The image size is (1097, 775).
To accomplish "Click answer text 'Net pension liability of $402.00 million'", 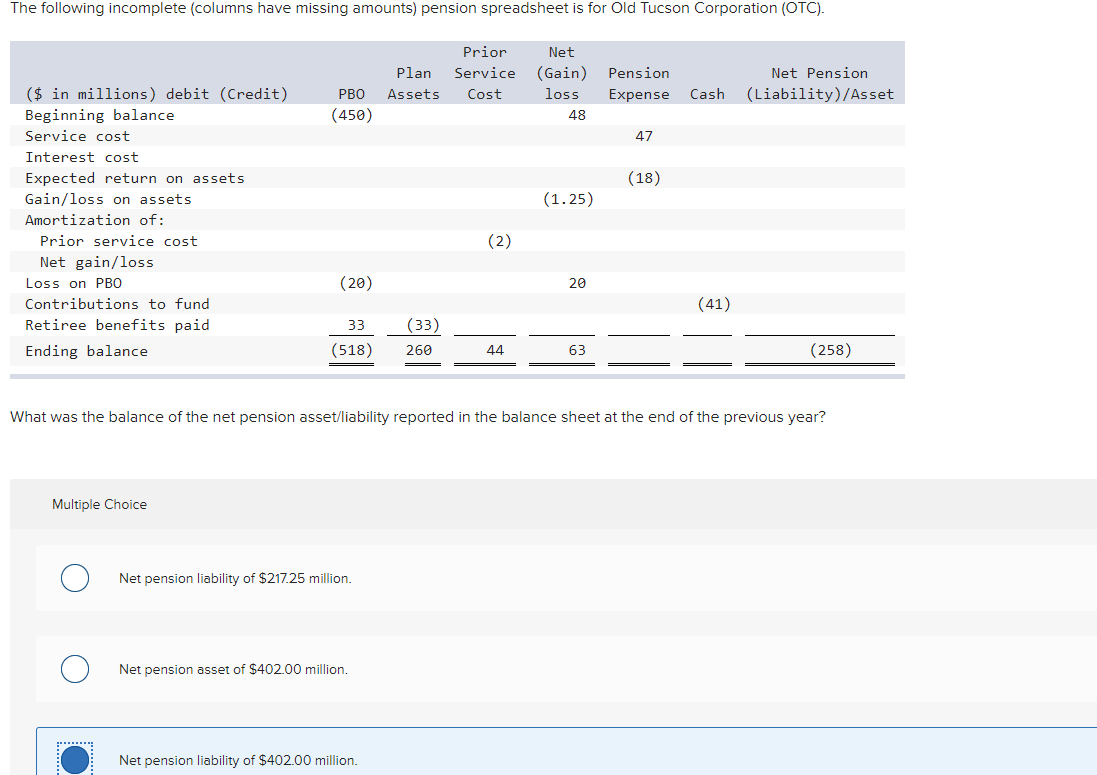I will 237,760.
